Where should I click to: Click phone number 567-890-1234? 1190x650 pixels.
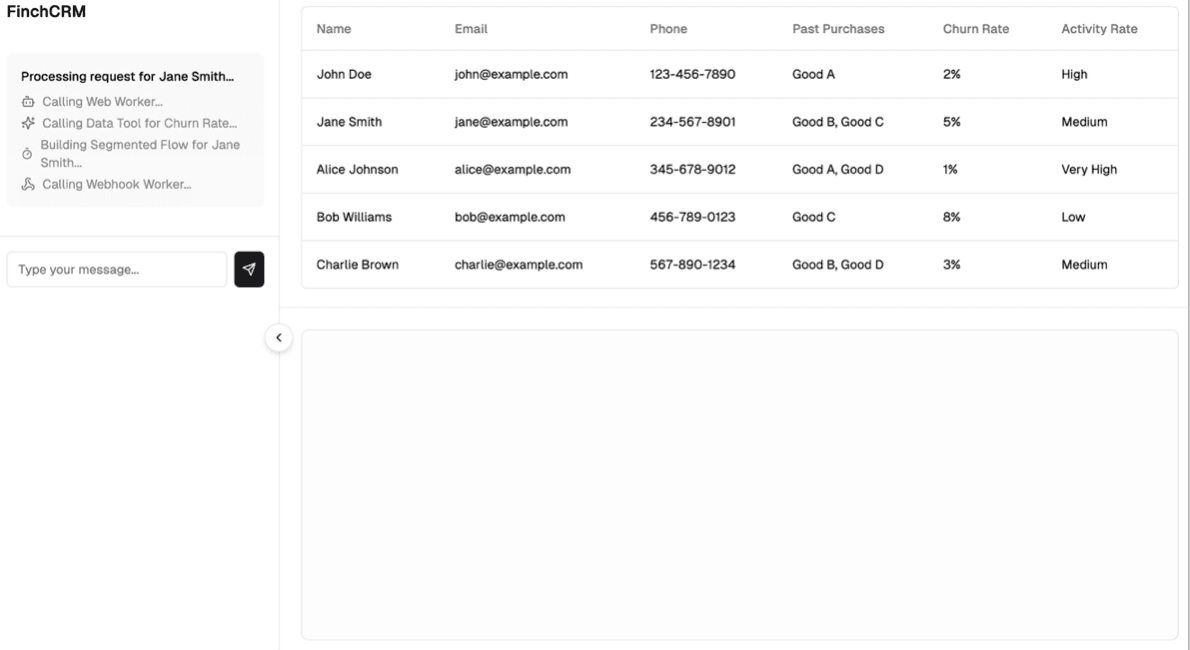(x=692, y=265)
